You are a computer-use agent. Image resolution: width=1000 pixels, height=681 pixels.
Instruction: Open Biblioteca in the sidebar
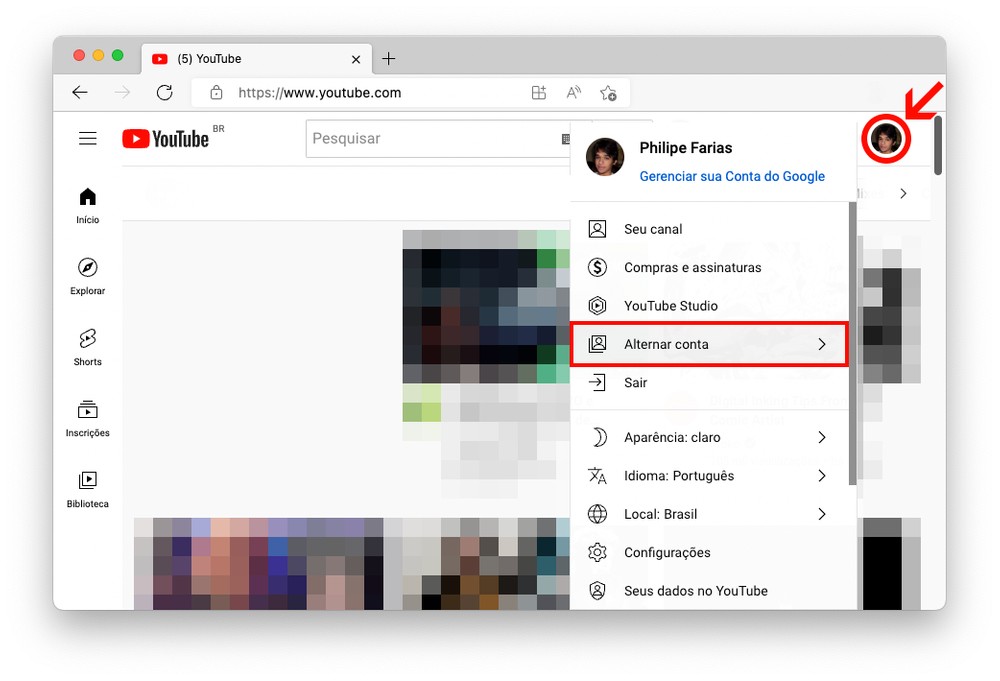tap(87, 490)
